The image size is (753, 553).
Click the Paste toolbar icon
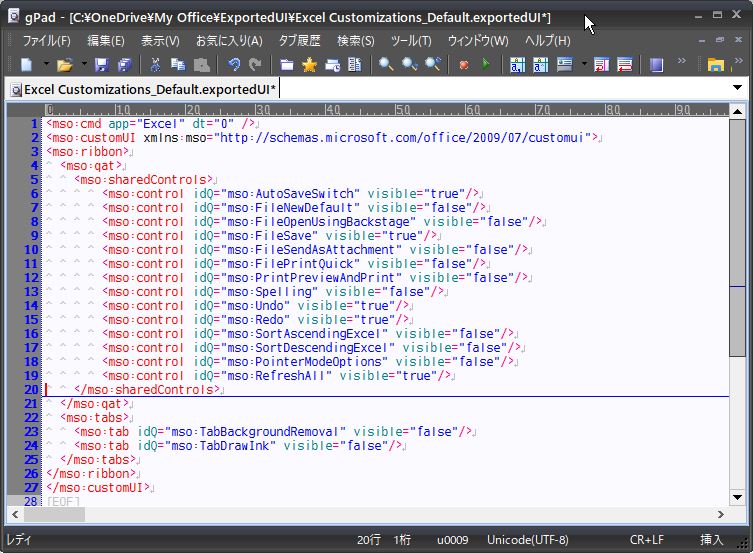[202, 64]
